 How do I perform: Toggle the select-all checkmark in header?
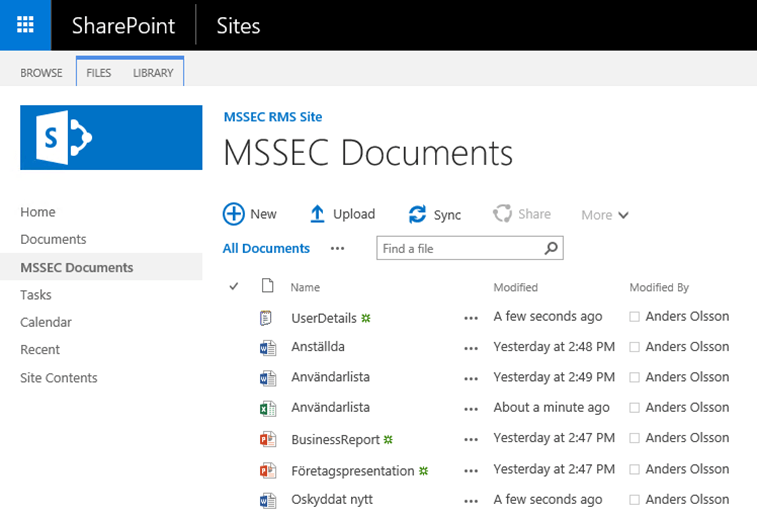(234, 287)
